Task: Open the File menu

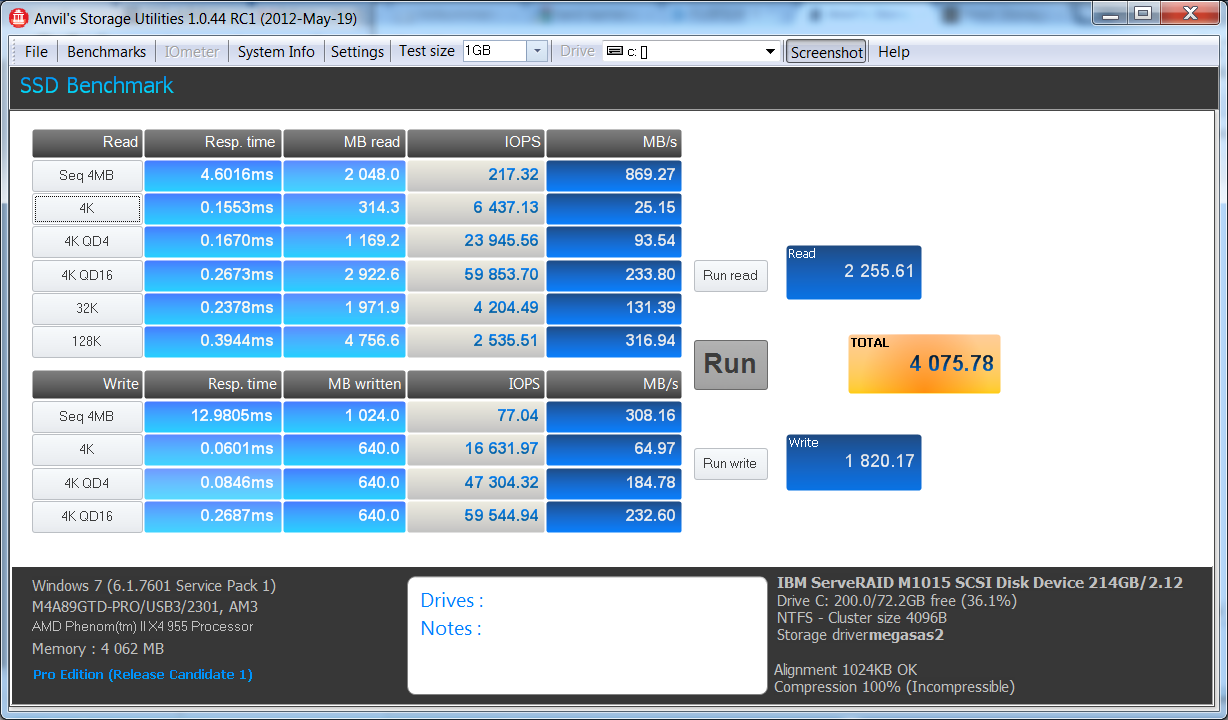Action: pos(36,52)
